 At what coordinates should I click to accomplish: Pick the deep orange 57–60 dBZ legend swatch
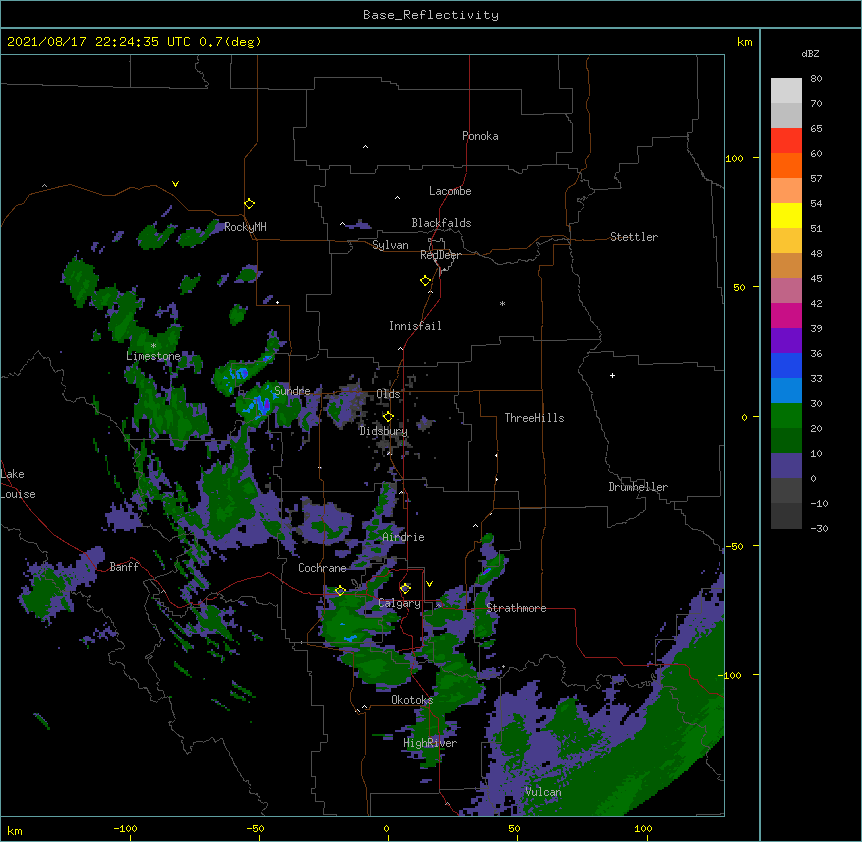(786, 165)
